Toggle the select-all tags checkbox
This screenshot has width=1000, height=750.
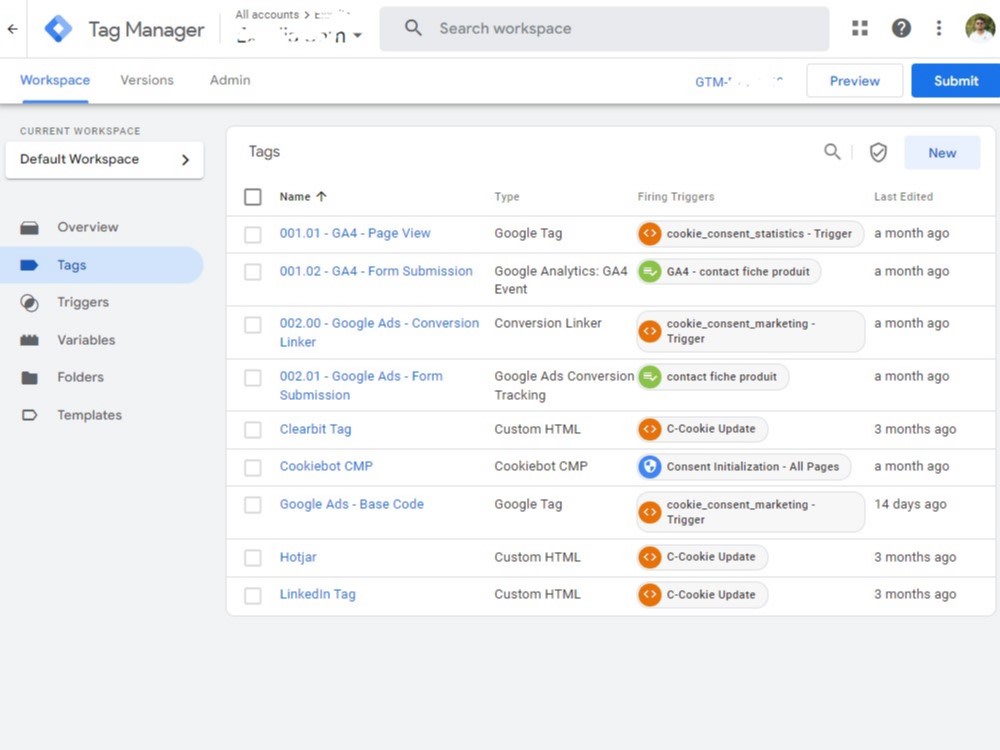(x=253, y=196)
